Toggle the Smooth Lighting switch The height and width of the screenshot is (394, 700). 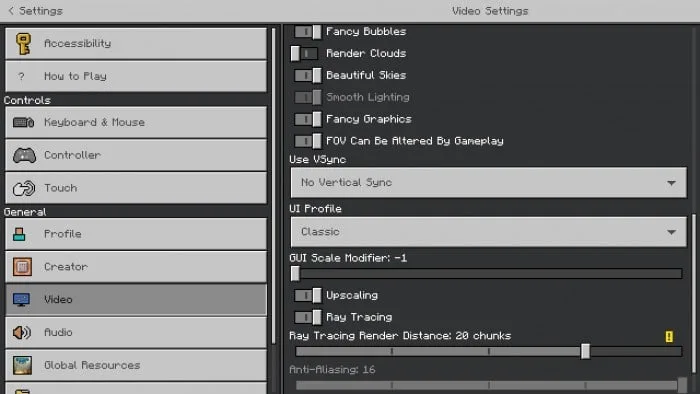point(307,97)
